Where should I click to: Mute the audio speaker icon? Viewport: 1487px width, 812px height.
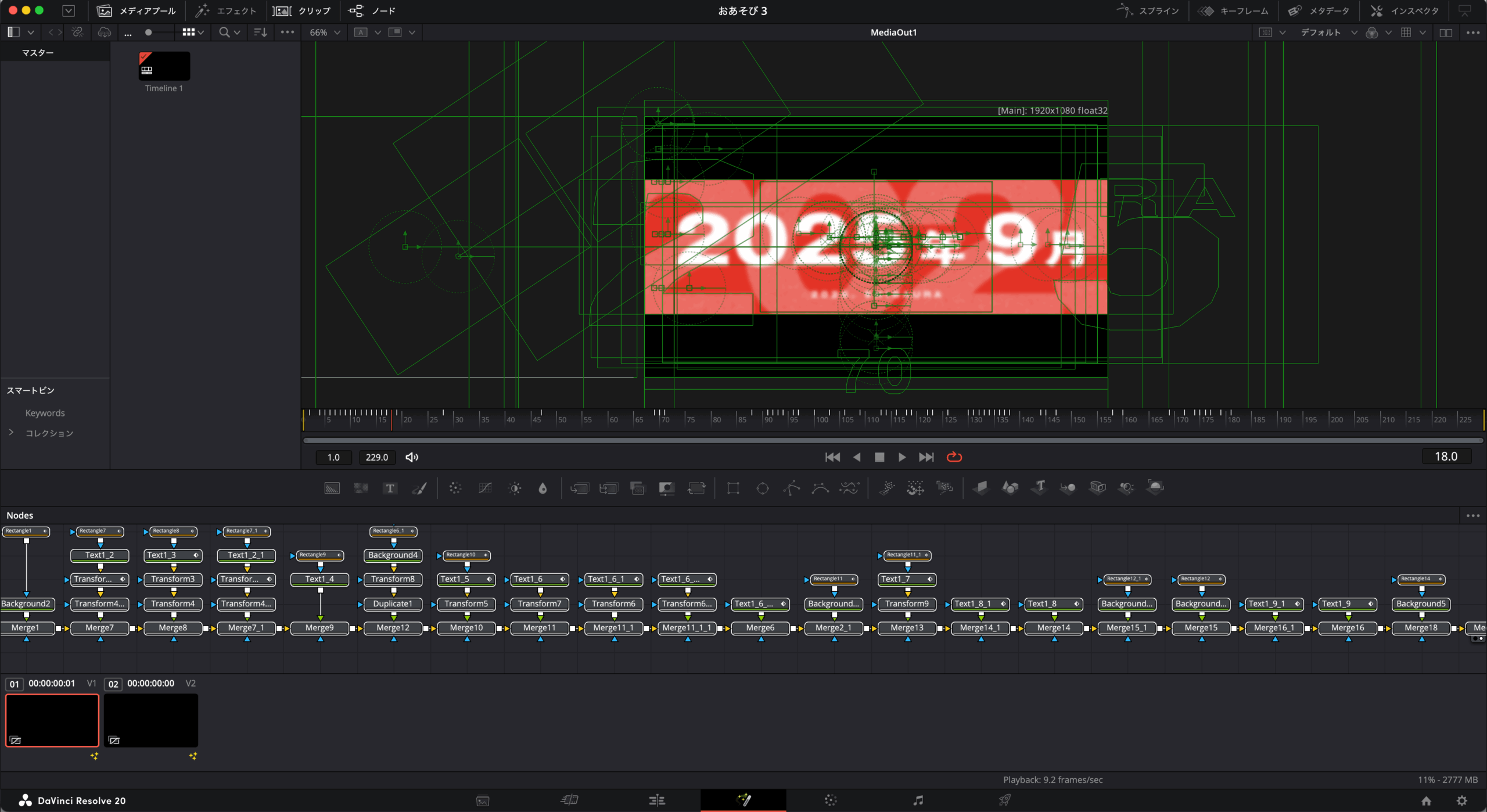click(412, 457)
